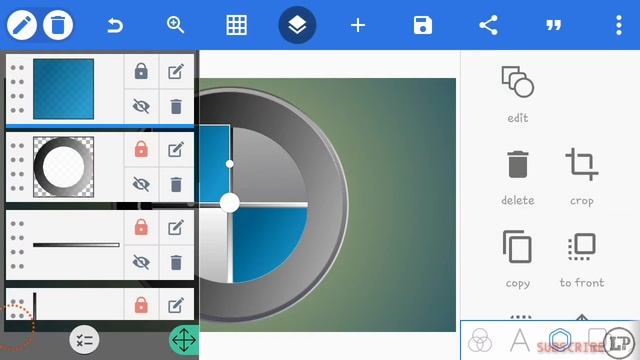Open the quotes icon in toolbar
640x360 pixels.
click(553, 26)
